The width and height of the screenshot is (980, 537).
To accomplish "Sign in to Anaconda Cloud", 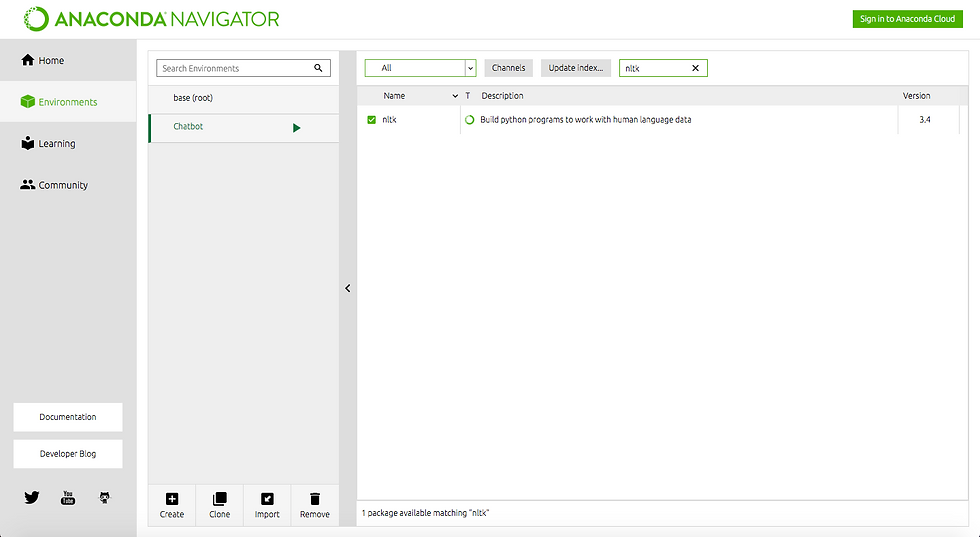I will (908, 19).
